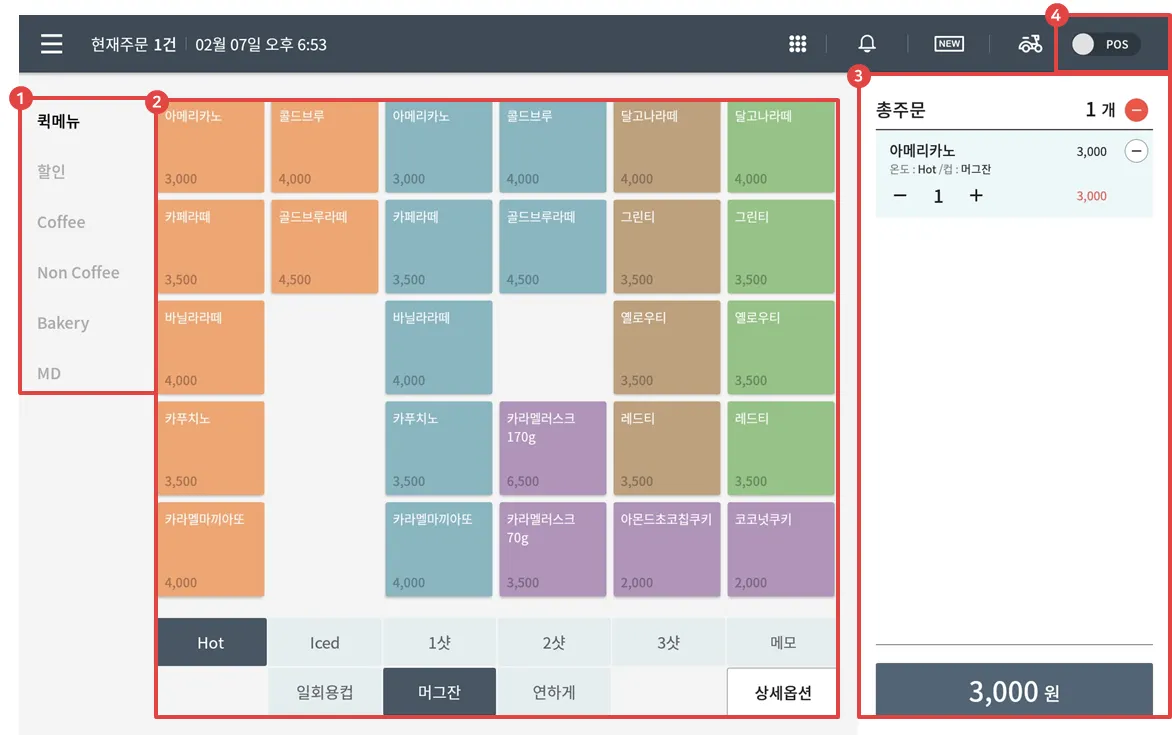Open 상세옵션 detailed options
The height and width of the screenshot is (735, 1172).
coord(782,692)
